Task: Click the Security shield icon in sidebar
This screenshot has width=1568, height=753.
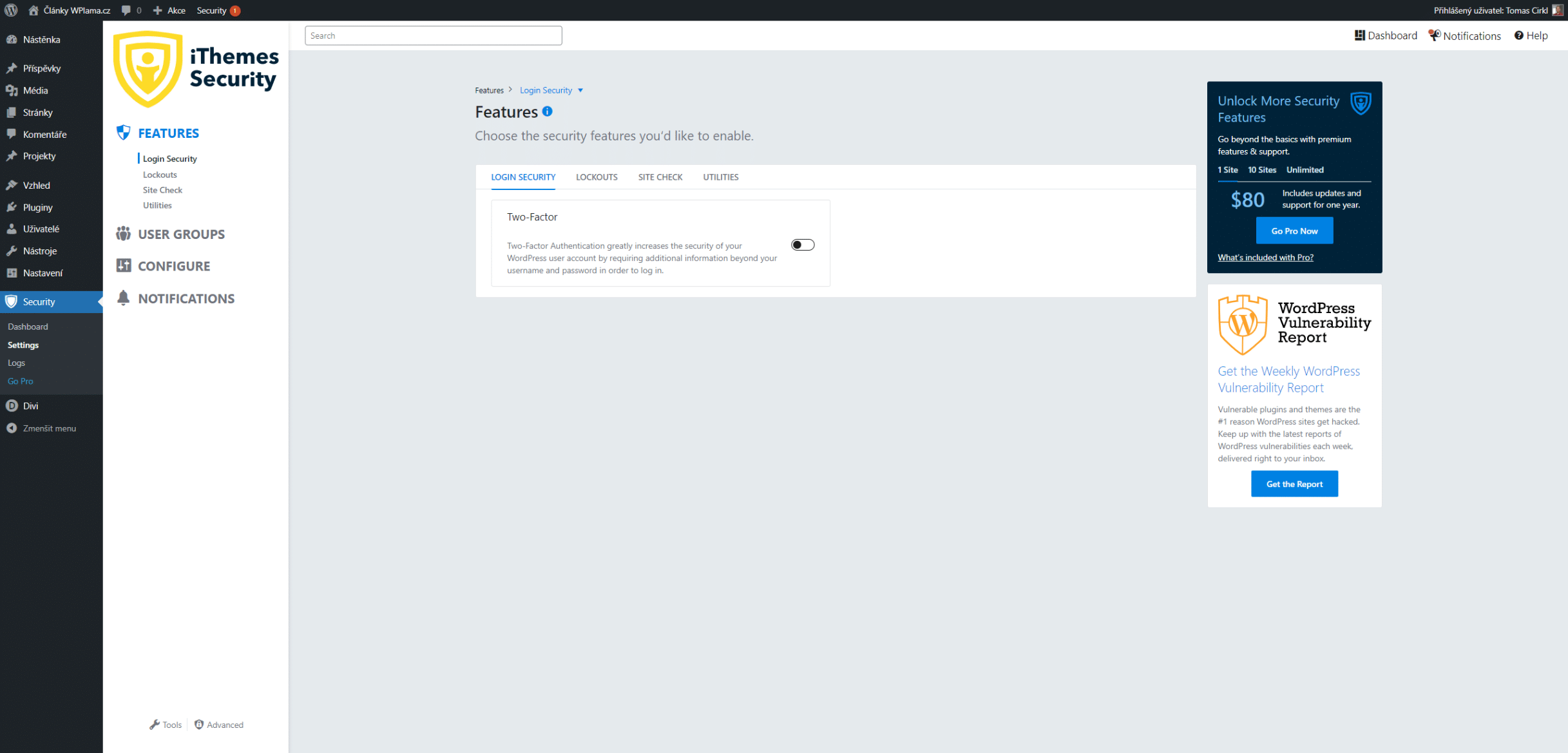Action: tap(12, 301)
